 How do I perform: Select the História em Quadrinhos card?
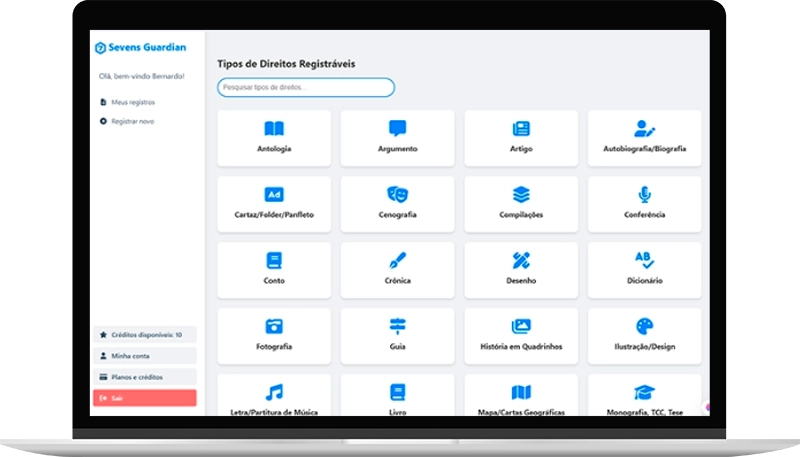521,336
